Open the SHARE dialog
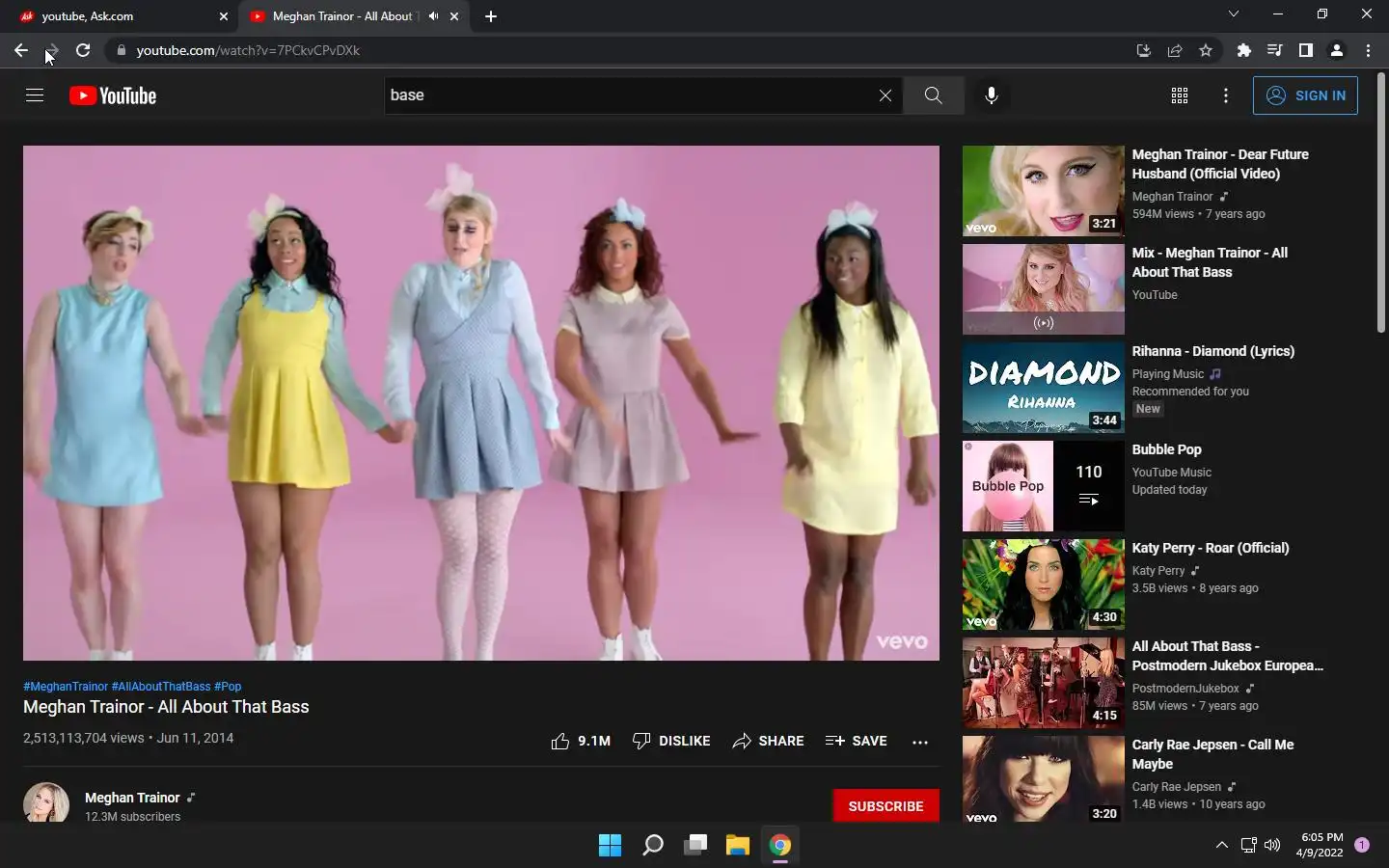 coord(768,741)
